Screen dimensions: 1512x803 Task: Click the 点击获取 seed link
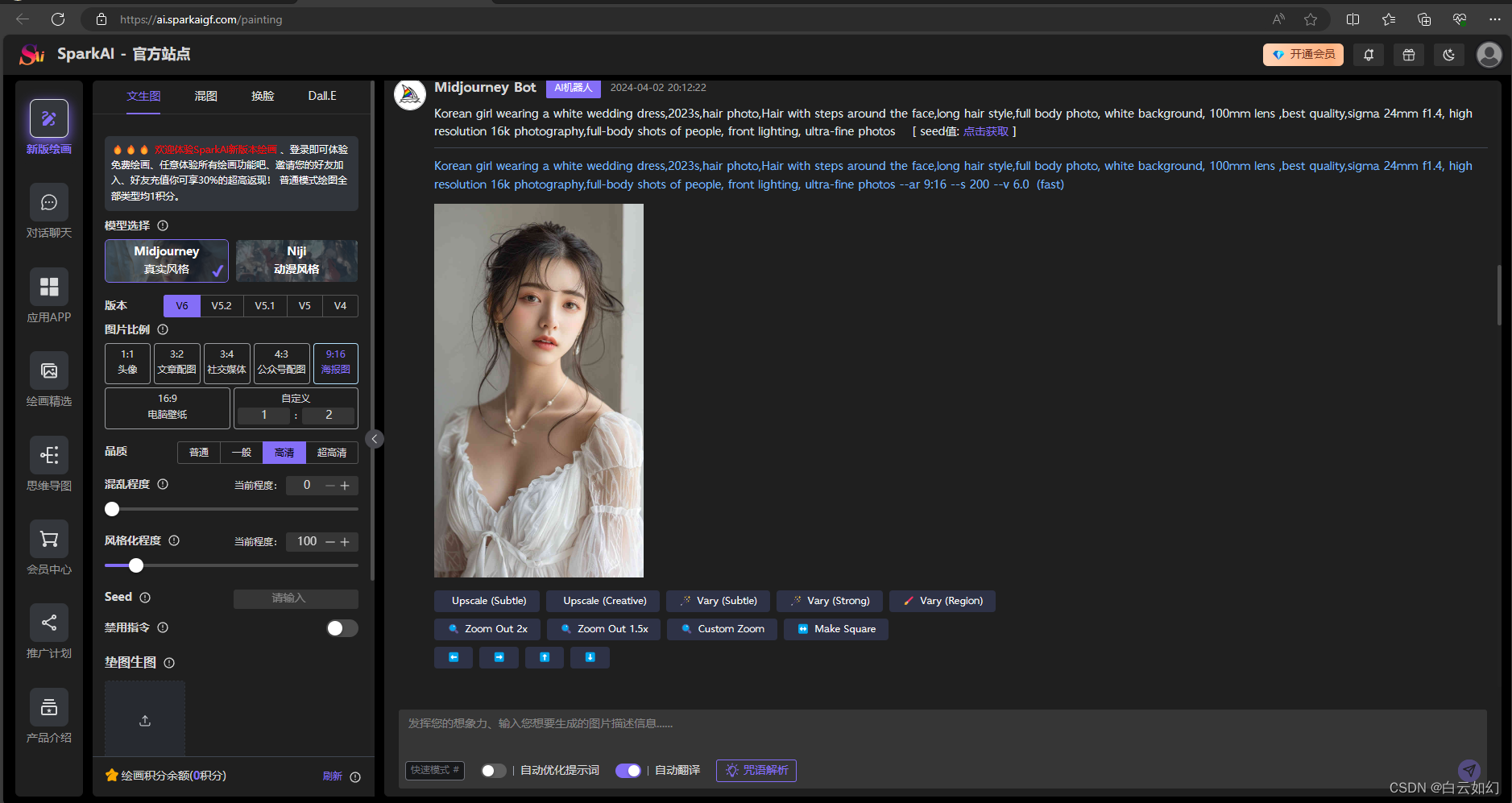pyautogui.click(x=985, y=131)
